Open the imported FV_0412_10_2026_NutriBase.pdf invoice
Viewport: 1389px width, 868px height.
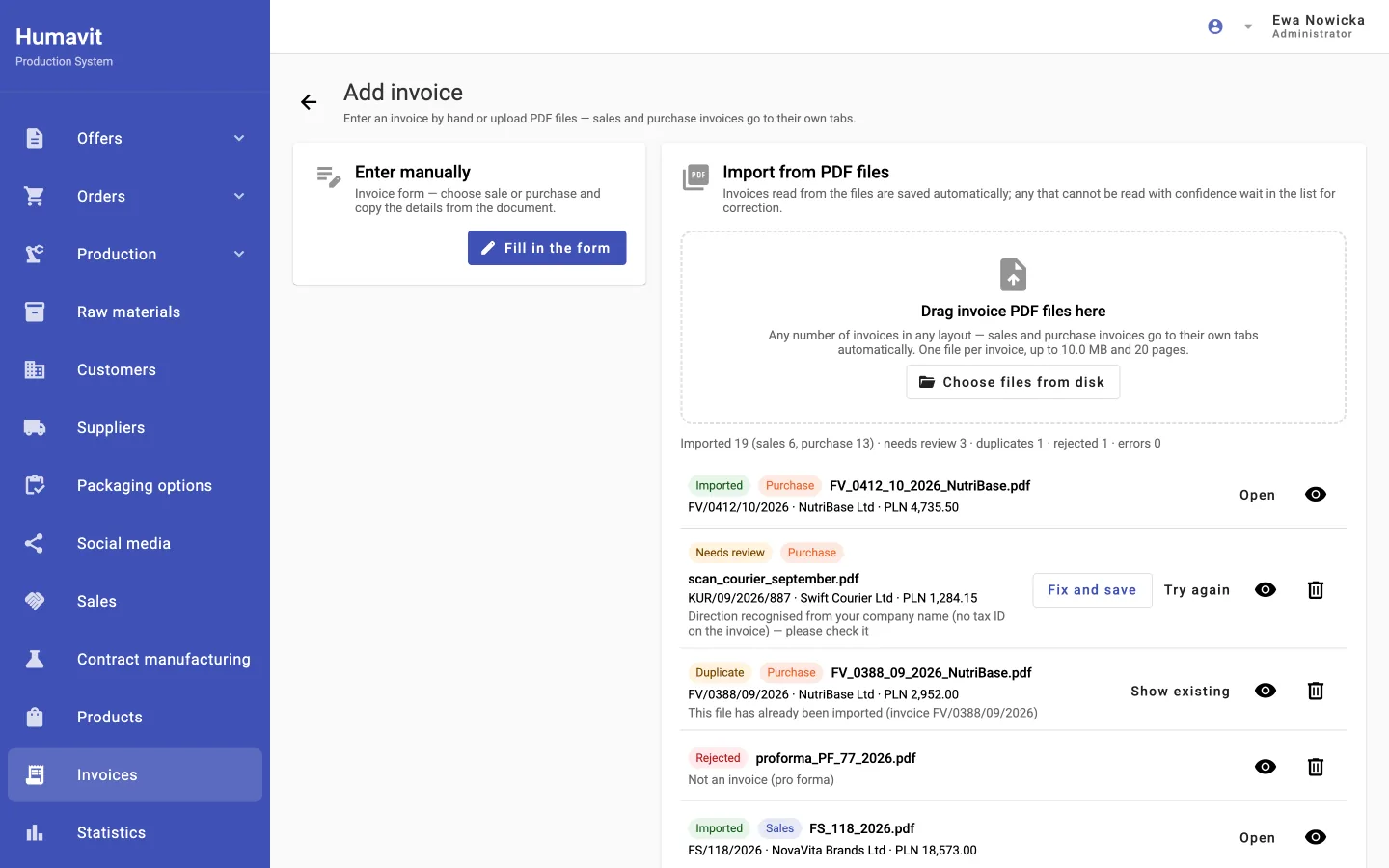coord(1257,495)
